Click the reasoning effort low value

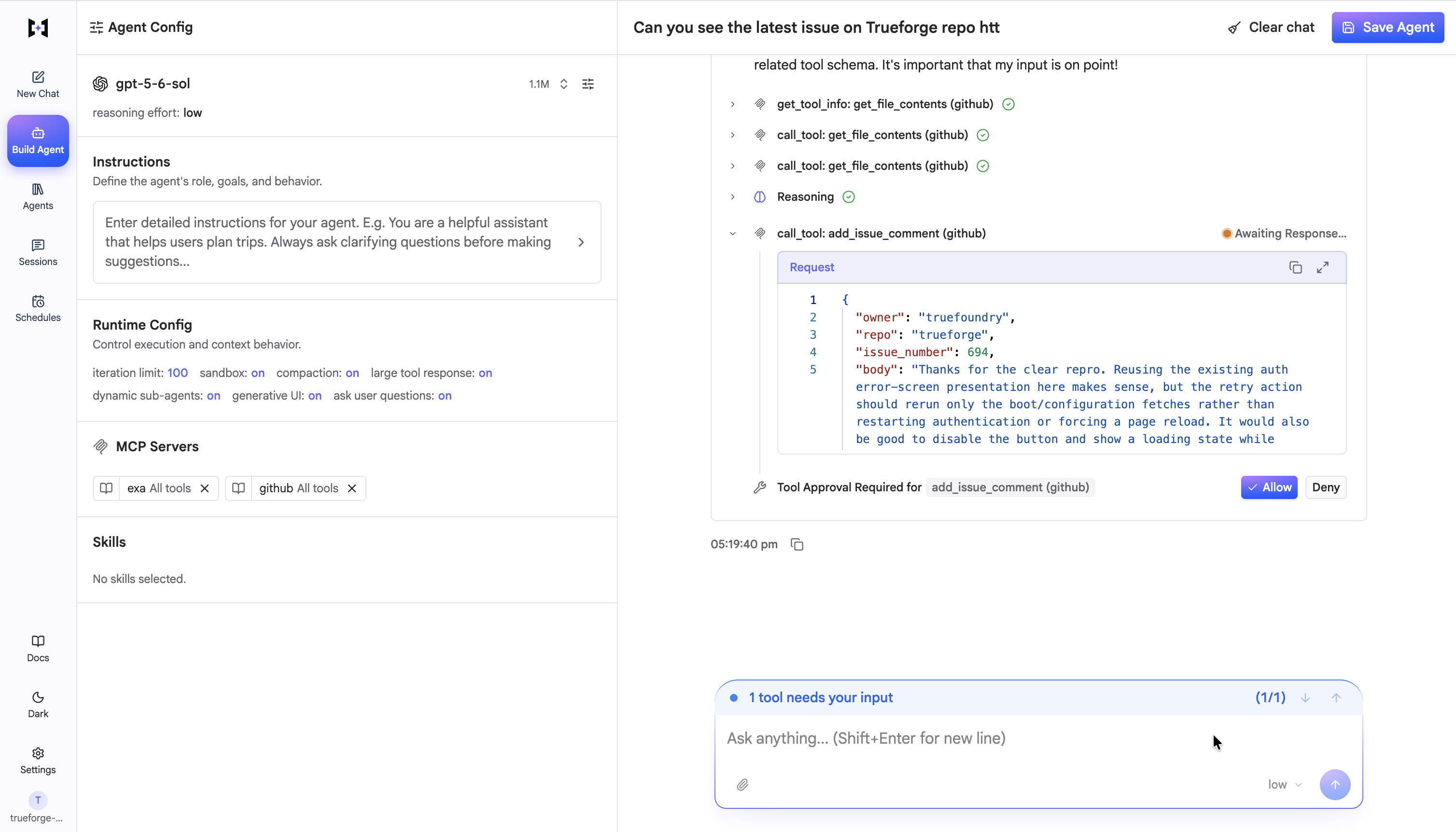[x=193, y=112]
